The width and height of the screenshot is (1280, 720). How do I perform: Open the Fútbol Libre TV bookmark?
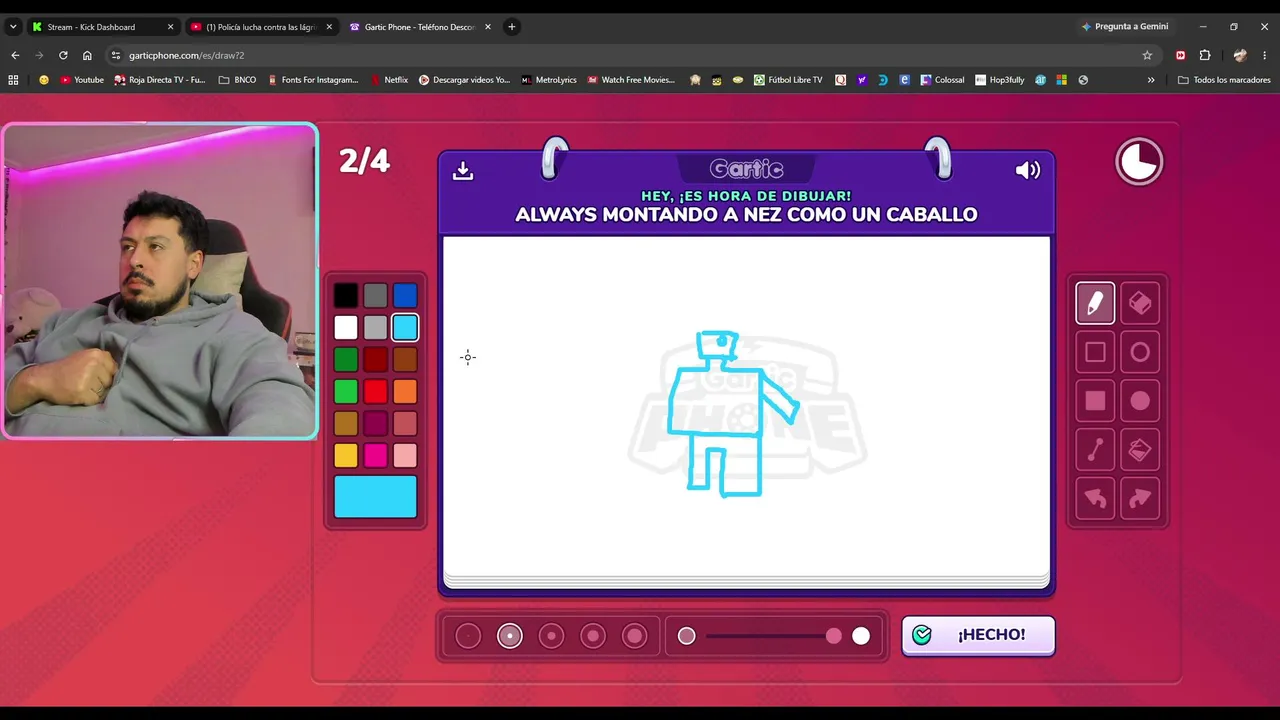point(788,80)
